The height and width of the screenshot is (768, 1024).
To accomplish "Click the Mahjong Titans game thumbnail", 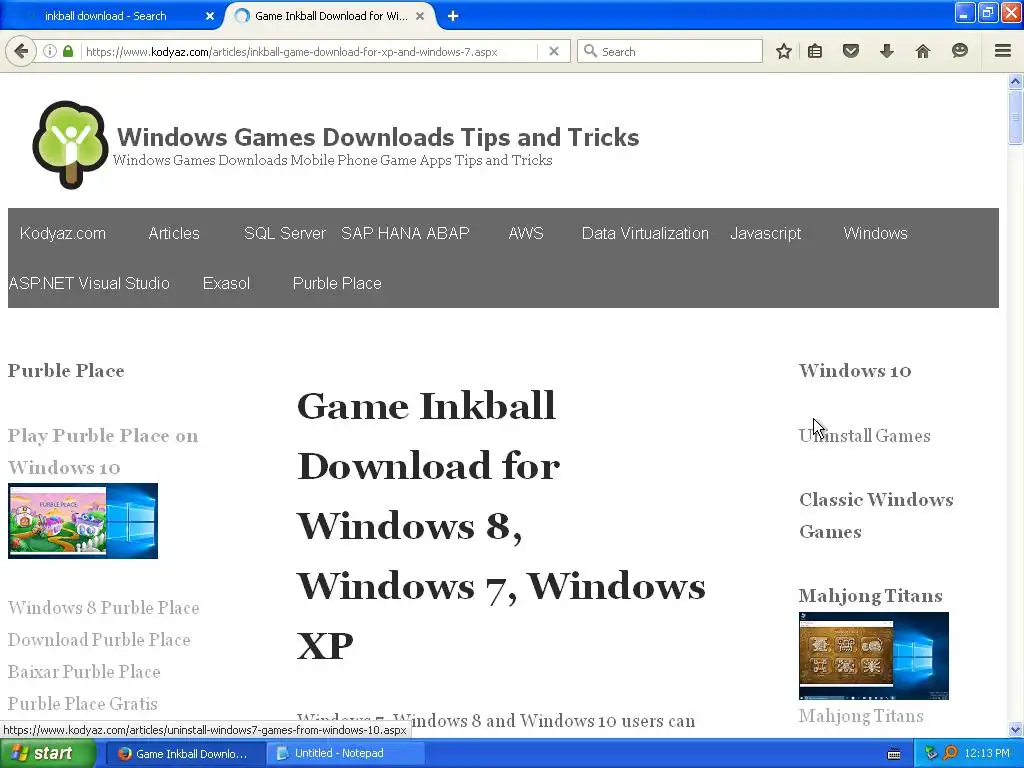I will [874, 656].
